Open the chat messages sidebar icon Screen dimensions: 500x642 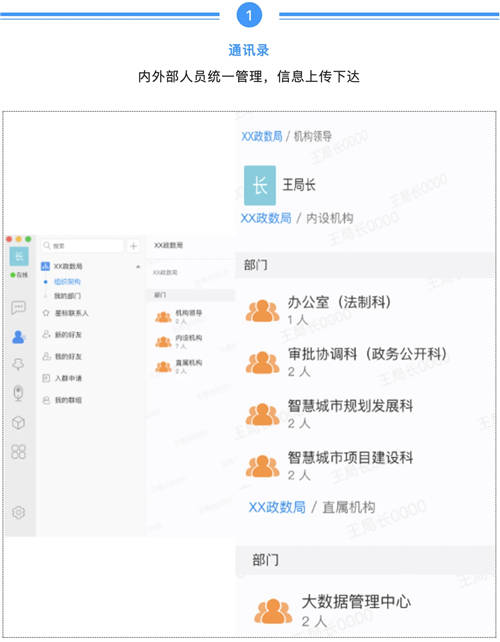point(18,307)
